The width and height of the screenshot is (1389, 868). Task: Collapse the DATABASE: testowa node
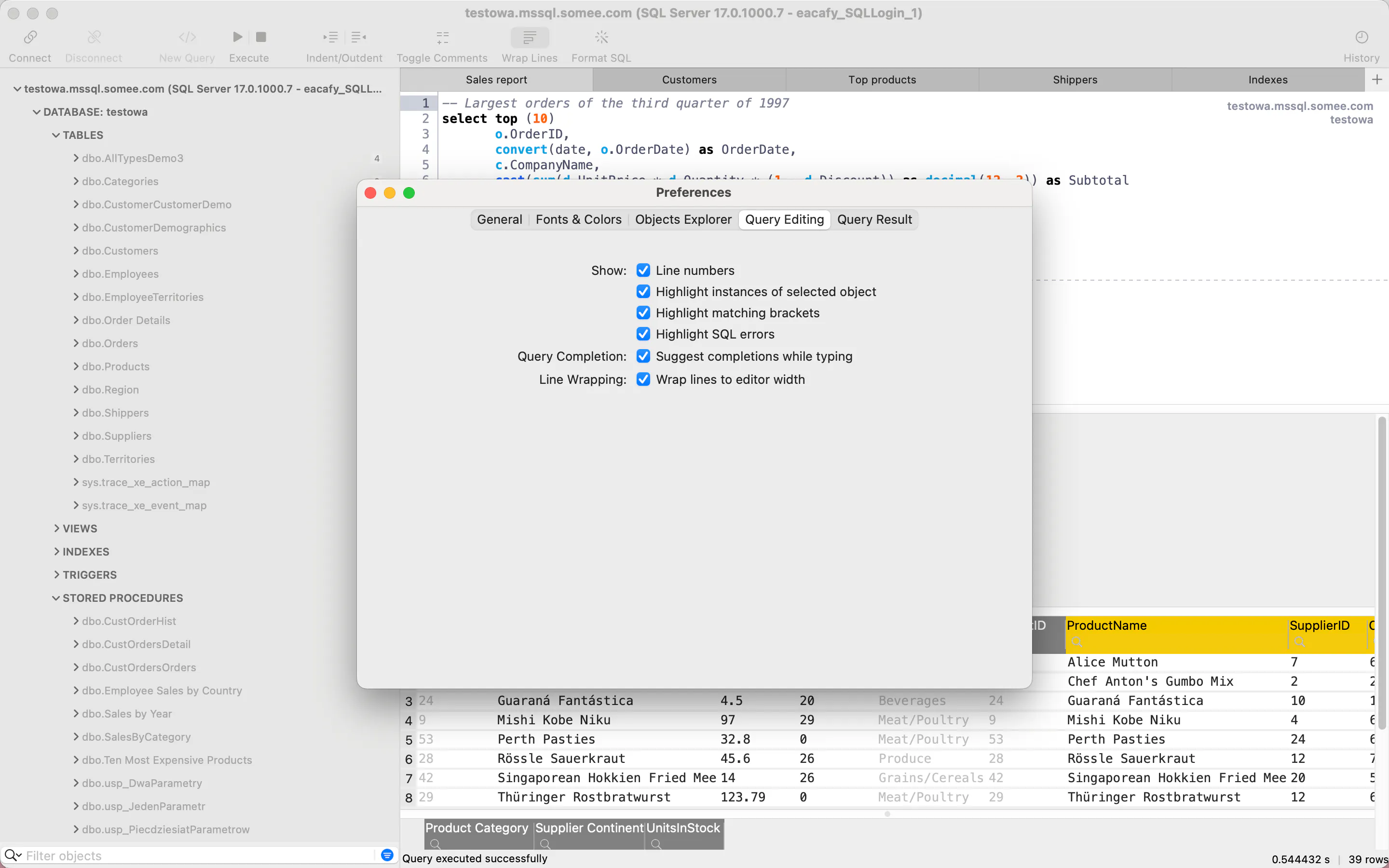click(x=36, y=112)
